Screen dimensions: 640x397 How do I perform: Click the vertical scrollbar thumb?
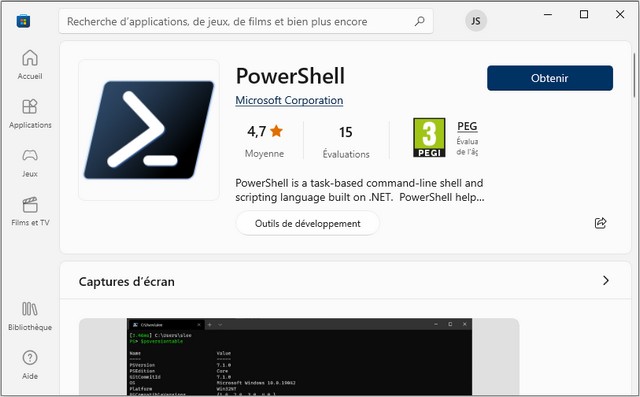[x=634, y=75]
